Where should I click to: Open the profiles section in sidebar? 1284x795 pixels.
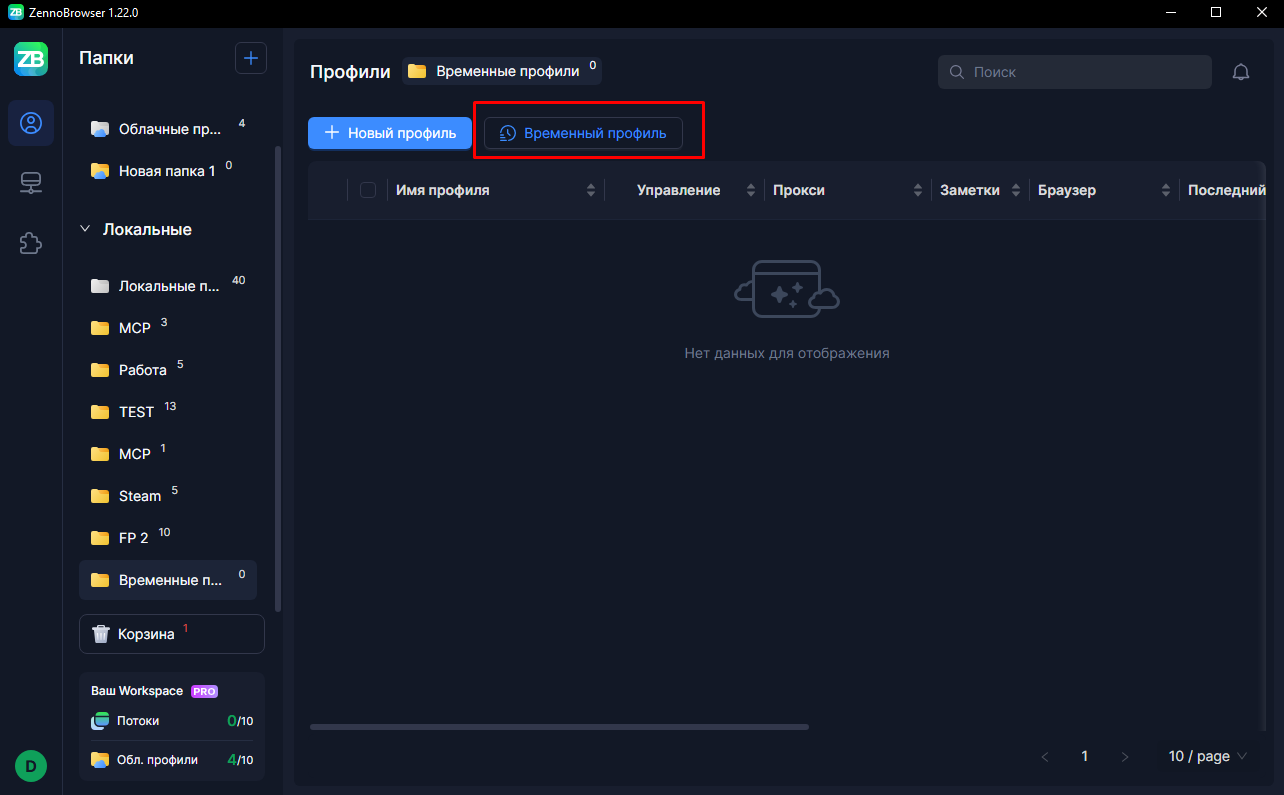pos(31,123)
